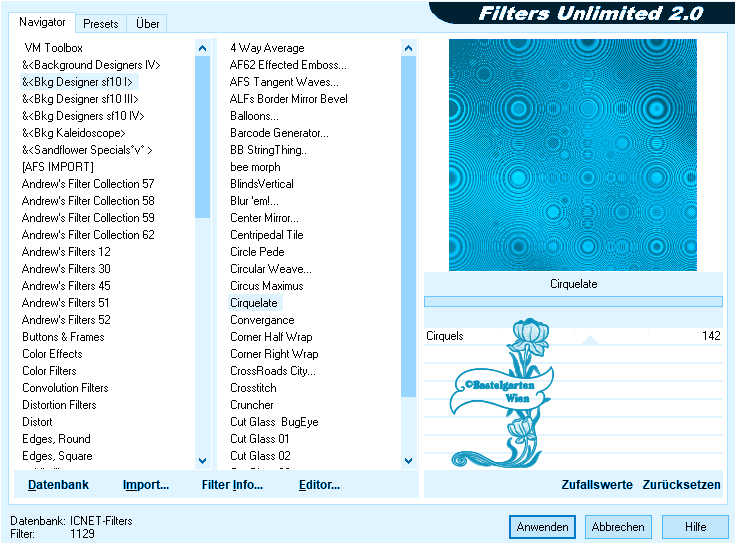
Task: Choose BB StringThing.. filter
Action: (269, 150)
